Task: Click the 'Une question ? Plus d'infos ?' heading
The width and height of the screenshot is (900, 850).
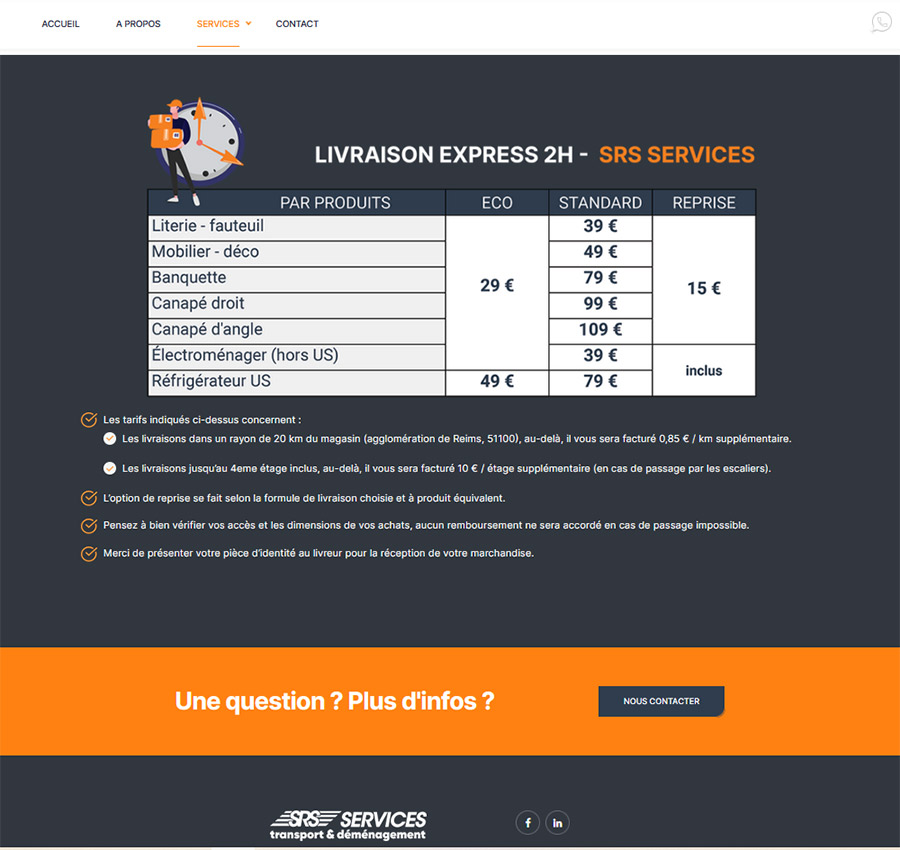Action: click(335, 701)
